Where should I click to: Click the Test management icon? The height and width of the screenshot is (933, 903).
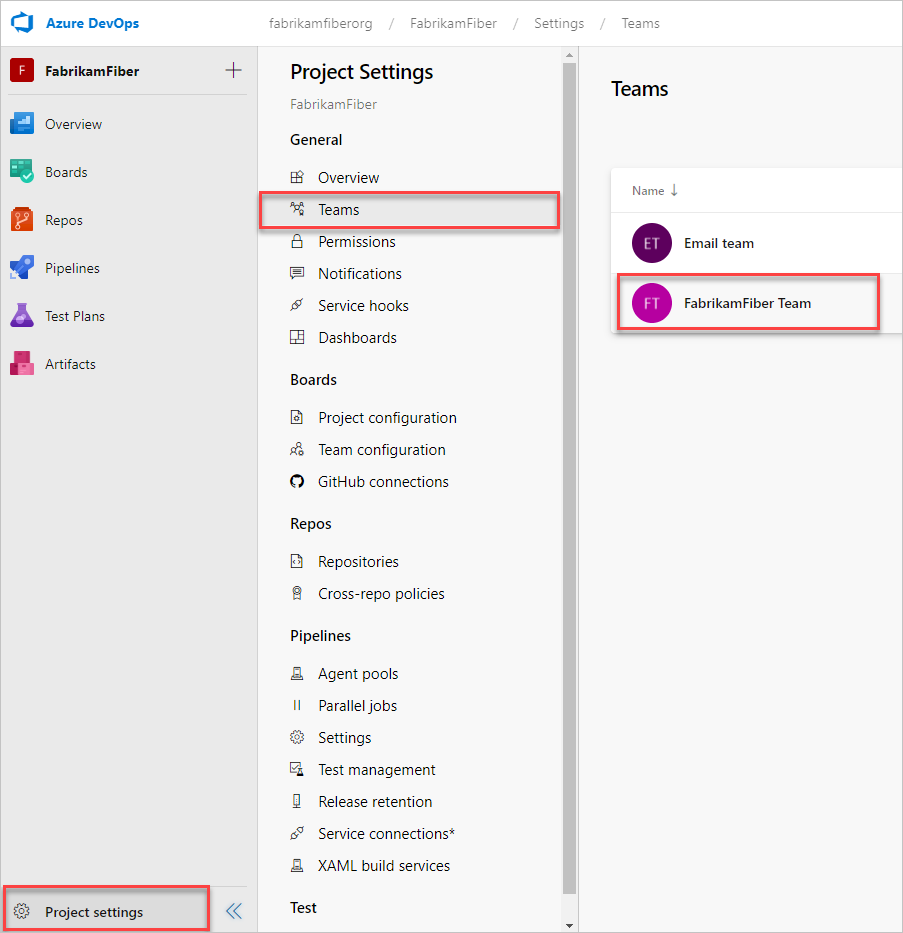(297, 769)
